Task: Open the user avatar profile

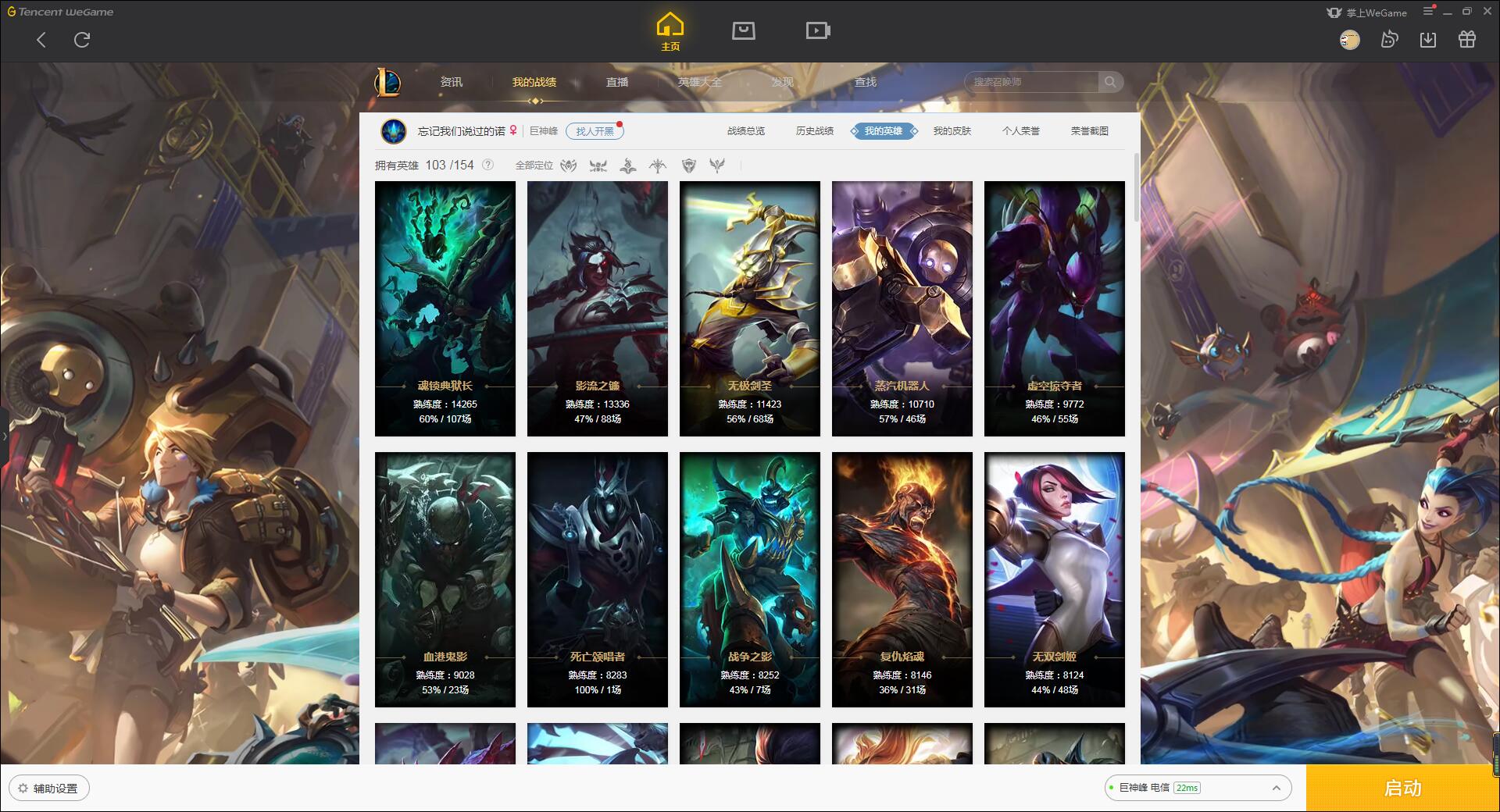Action: [1350, 40]
